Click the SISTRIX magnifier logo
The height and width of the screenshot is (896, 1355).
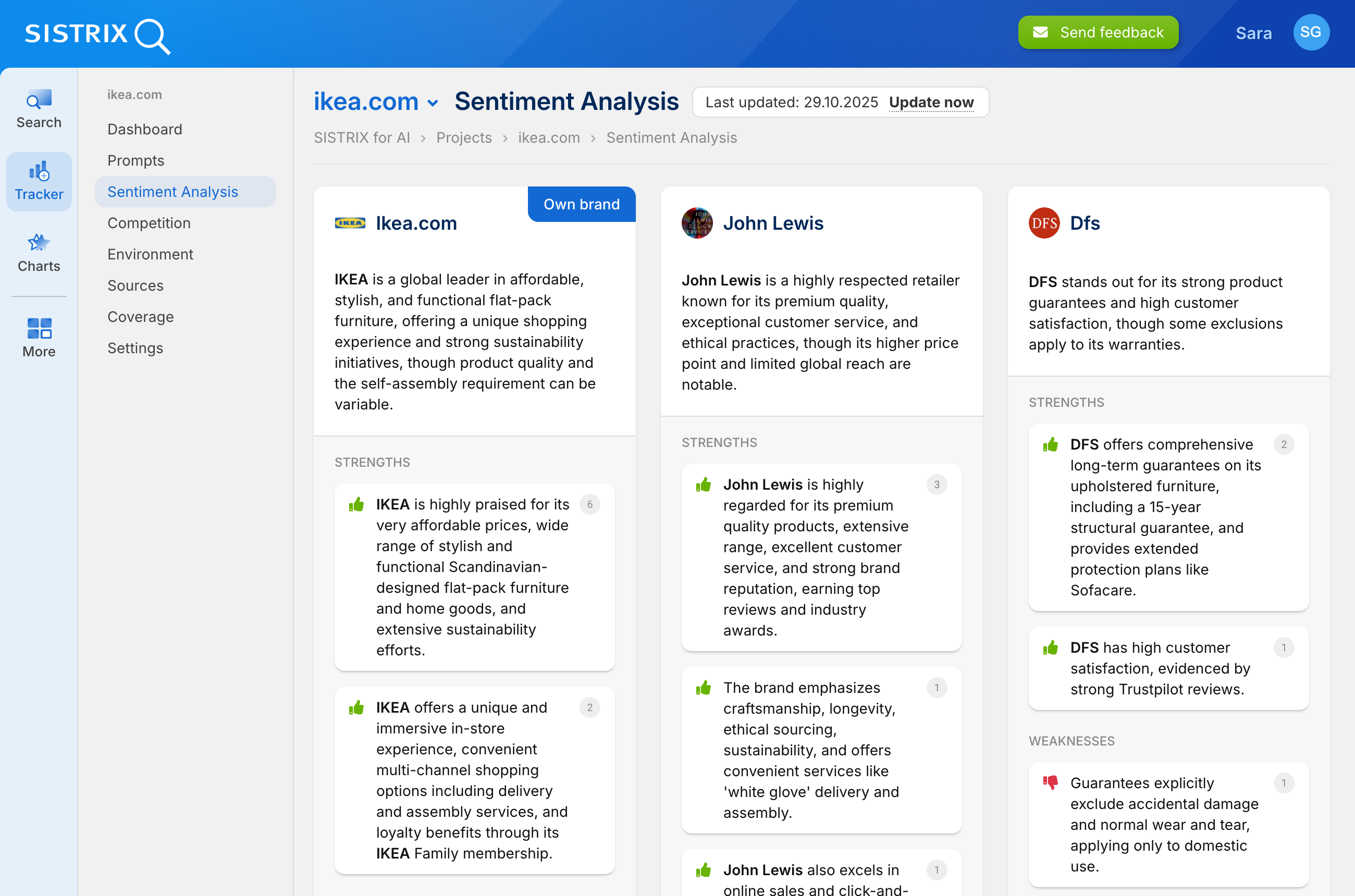tap(152, 35)
